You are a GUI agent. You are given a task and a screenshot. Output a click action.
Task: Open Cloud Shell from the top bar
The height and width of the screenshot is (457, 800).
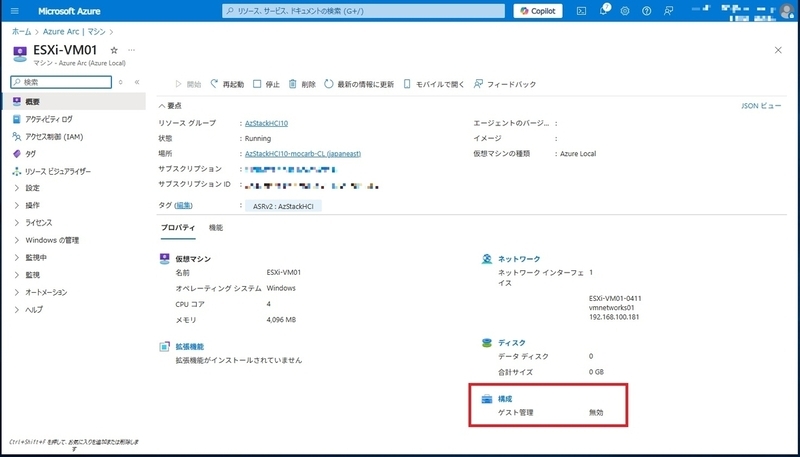(581, 11)
